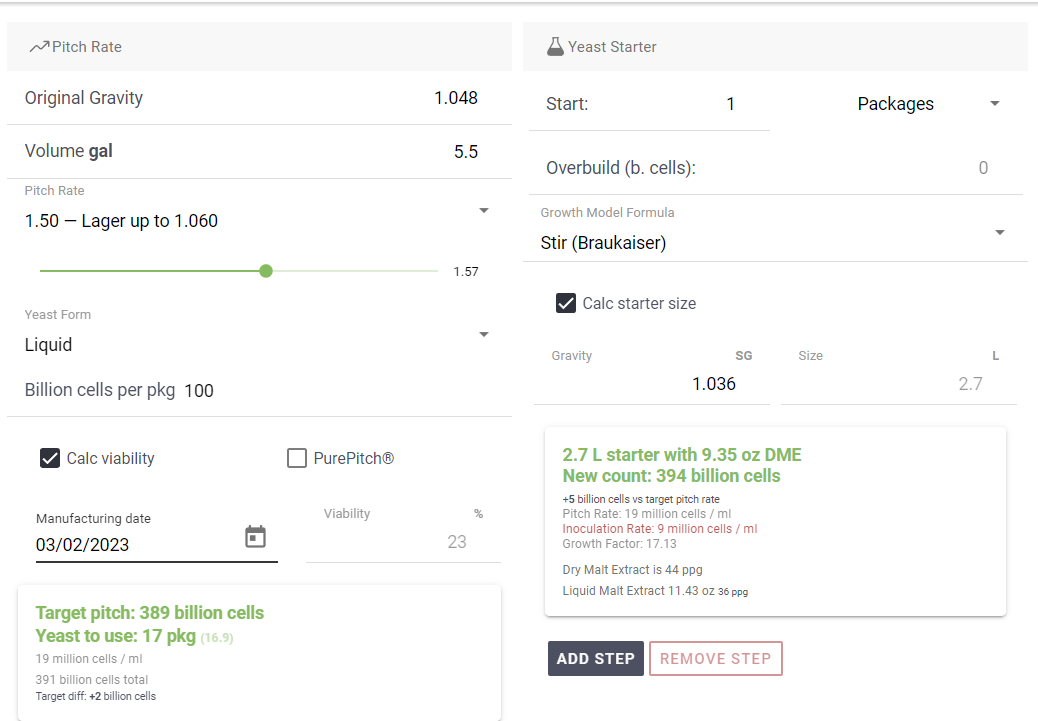The height and width of the screenshot is (721, 1038).
Task: Select the Billion cells per pkg field
Action: 199,391
